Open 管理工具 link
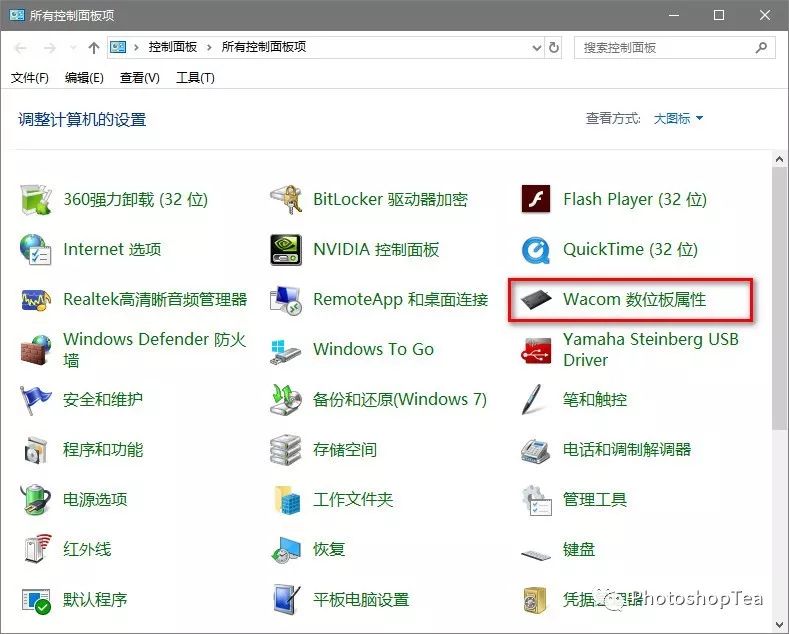789x634 pixels. (x=595, y=499)
